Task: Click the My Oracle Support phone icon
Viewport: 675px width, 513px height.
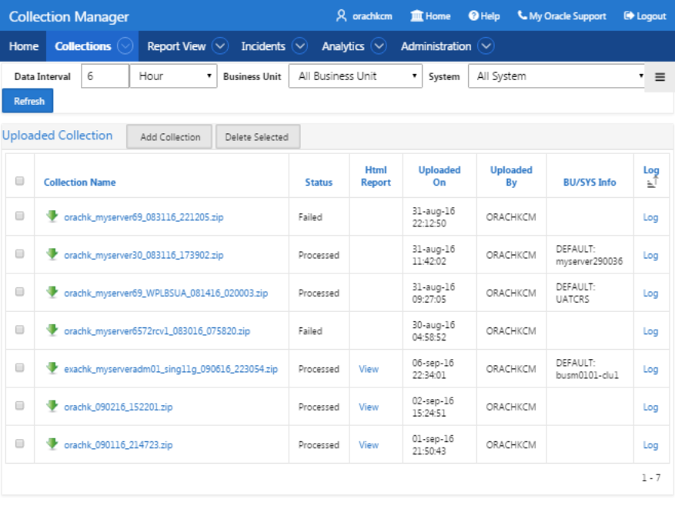Action: [522, 15]
